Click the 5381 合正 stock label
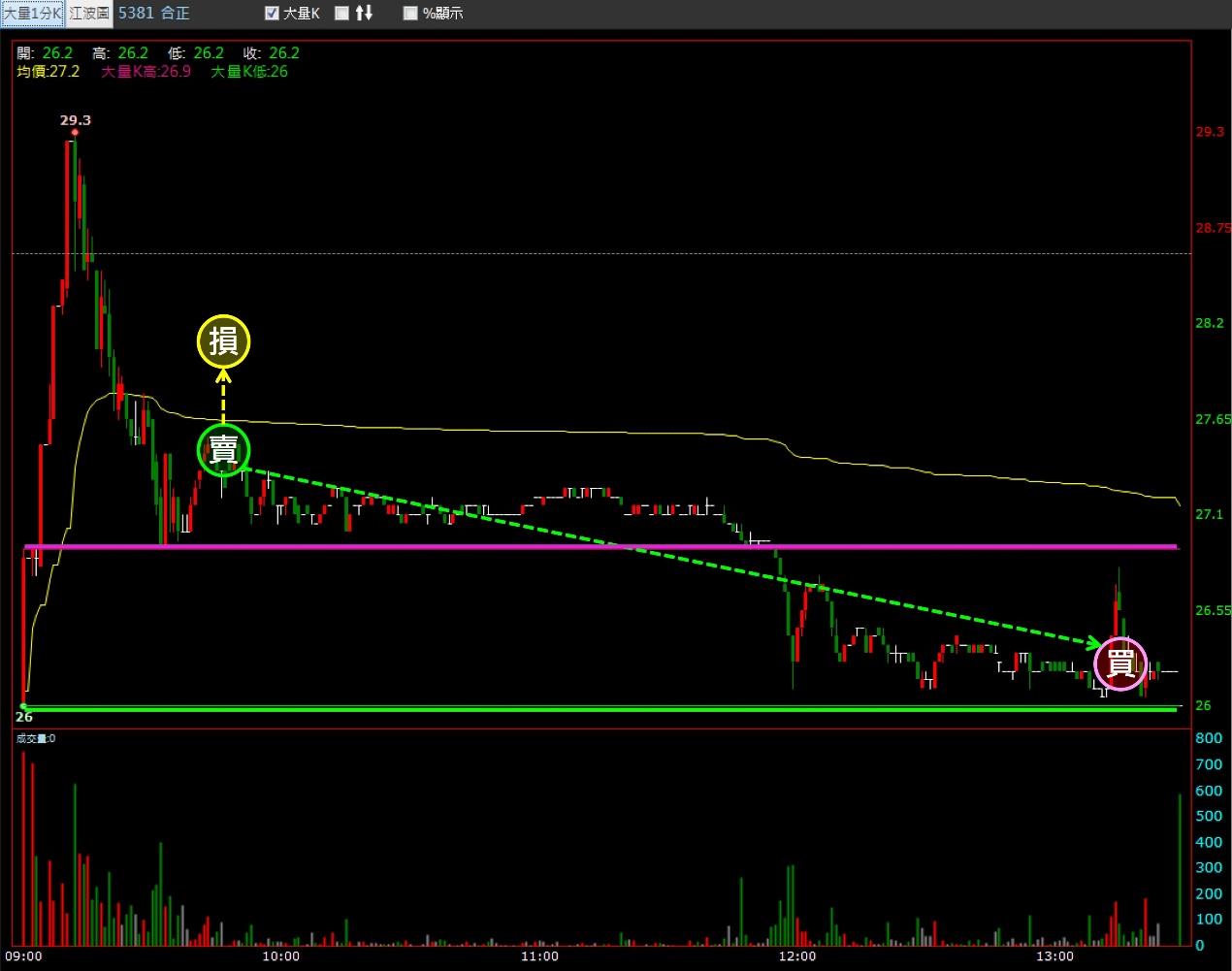The image size is (1232, 971). pyautogui.click(x=154, y=14)
